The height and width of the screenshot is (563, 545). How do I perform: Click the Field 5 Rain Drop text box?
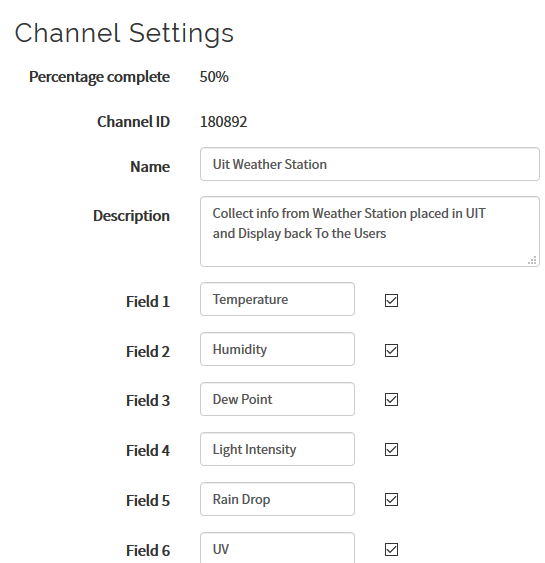(x=278, y=499)
